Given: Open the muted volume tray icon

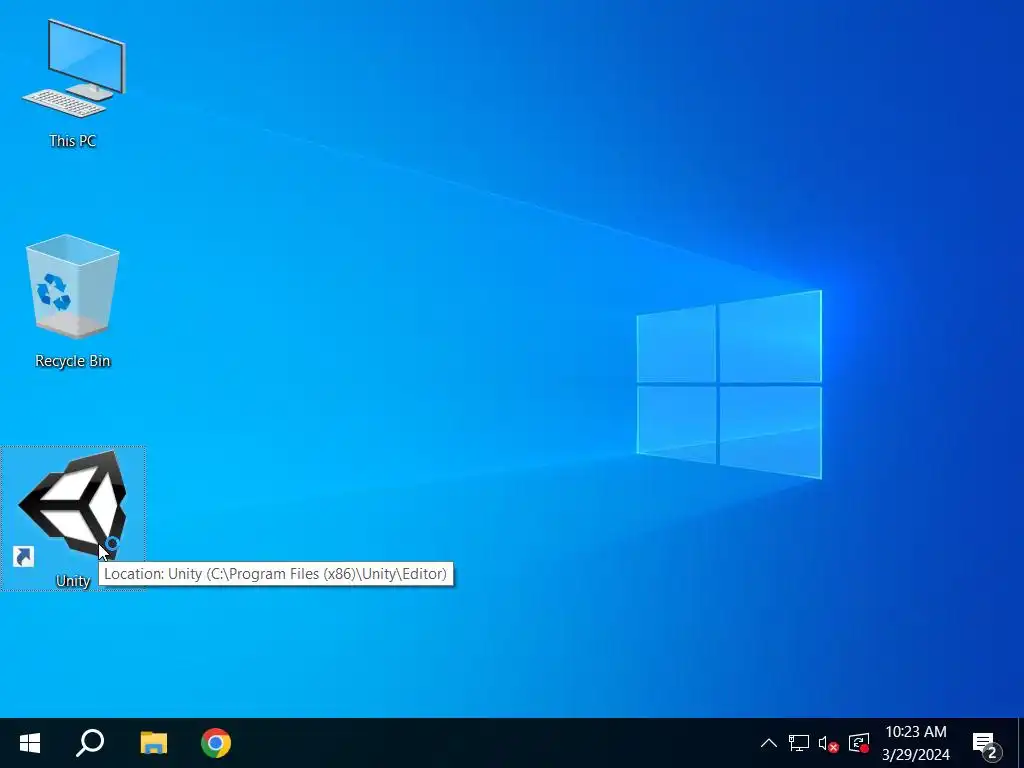Looking at the screenshot, I should tap(828, 744).
